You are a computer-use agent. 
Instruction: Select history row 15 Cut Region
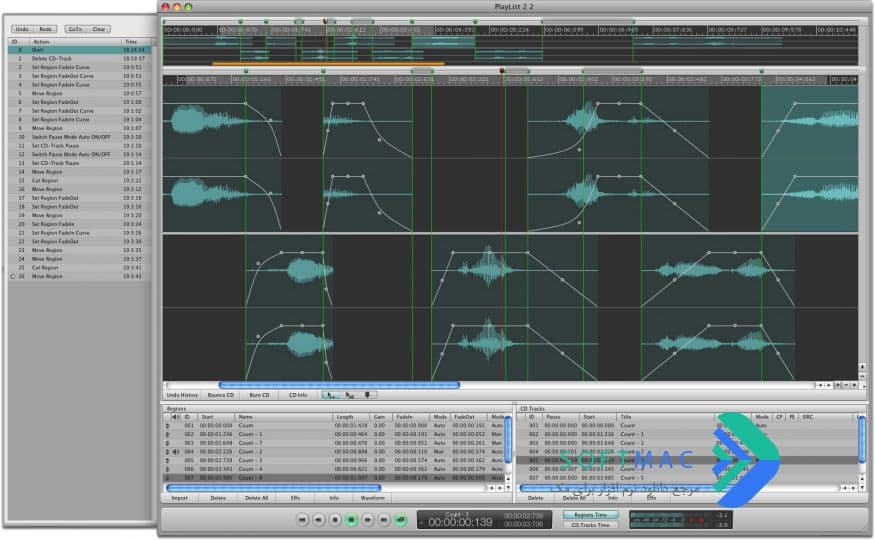pos(79,180)
